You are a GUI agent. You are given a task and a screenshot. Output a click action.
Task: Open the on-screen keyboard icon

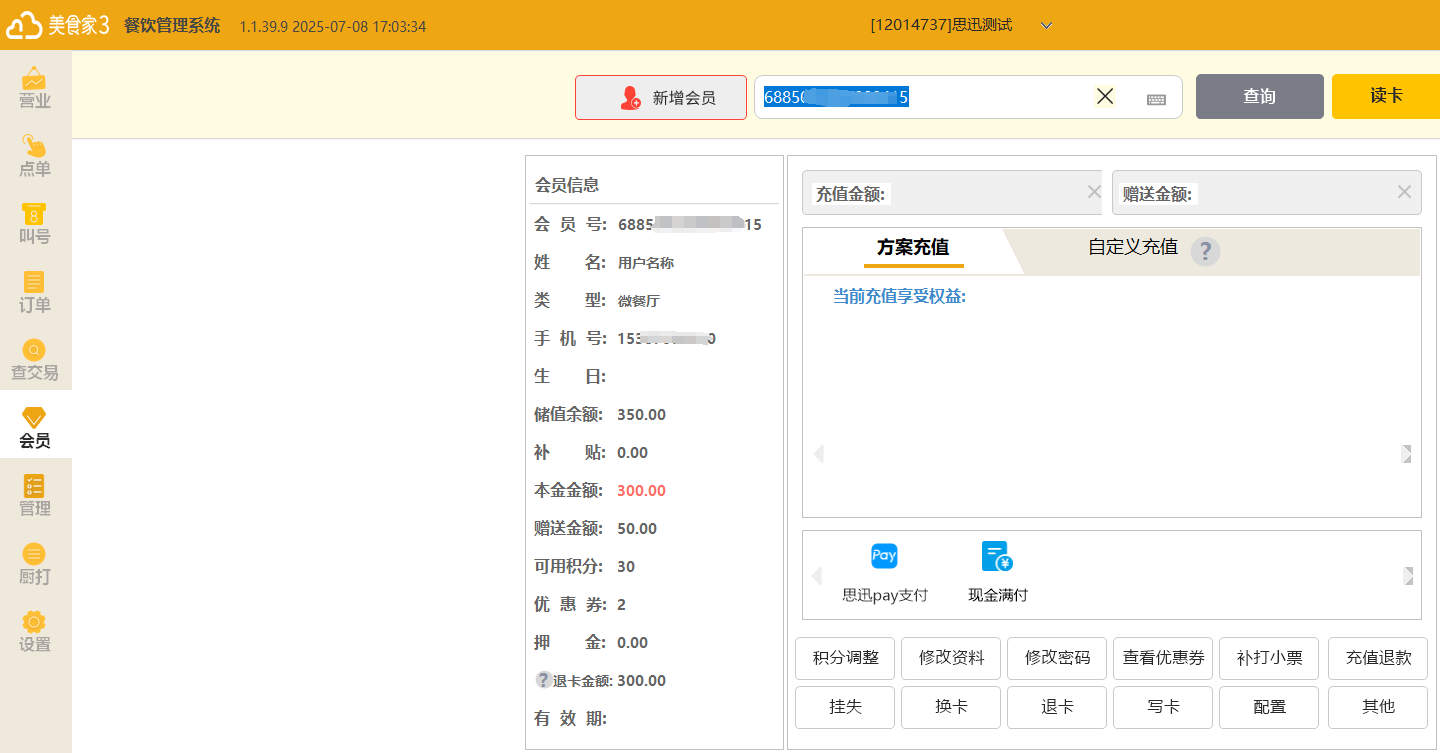tap(1156, 99)
